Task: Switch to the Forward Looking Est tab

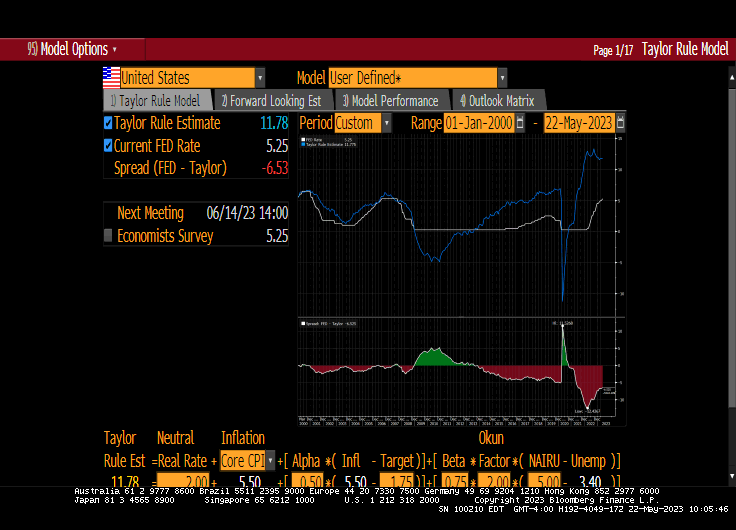Action: 271,100
